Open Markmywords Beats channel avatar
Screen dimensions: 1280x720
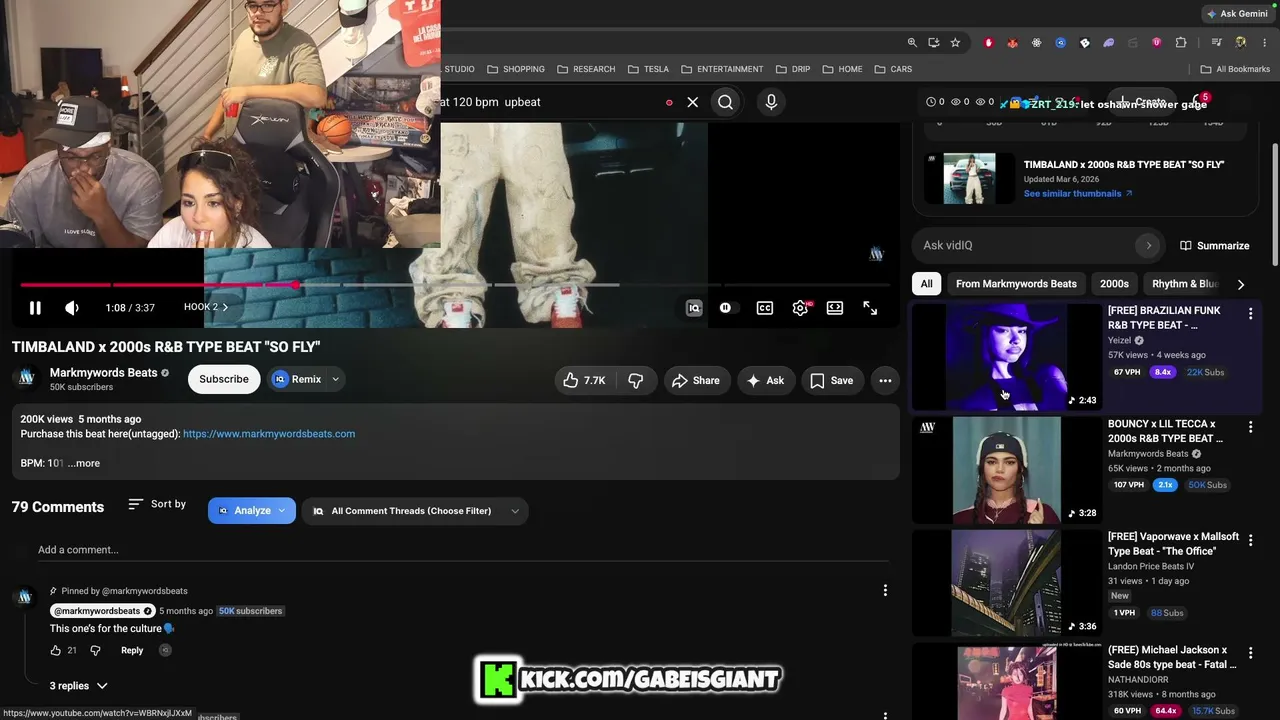[x=27, y=378]
